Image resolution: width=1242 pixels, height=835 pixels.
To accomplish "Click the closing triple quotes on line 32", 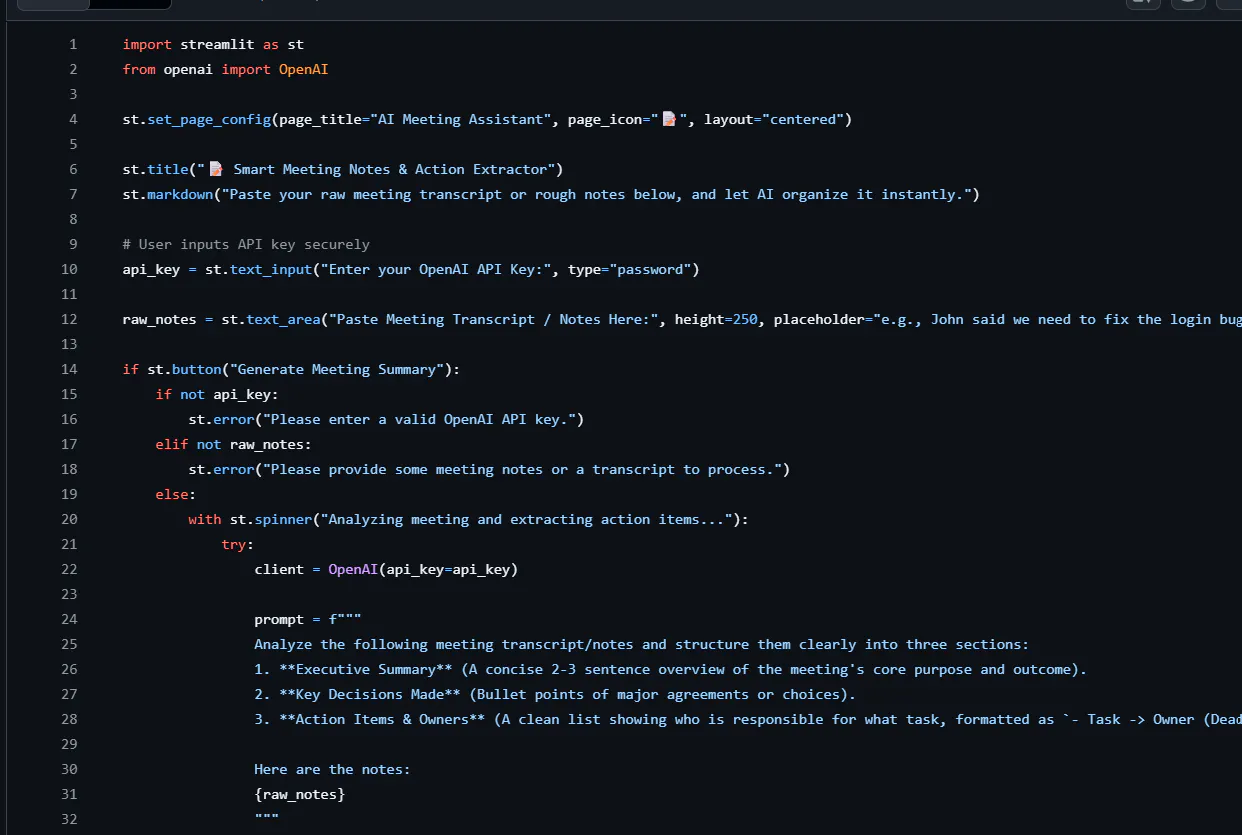I will [x=267, y=819].
